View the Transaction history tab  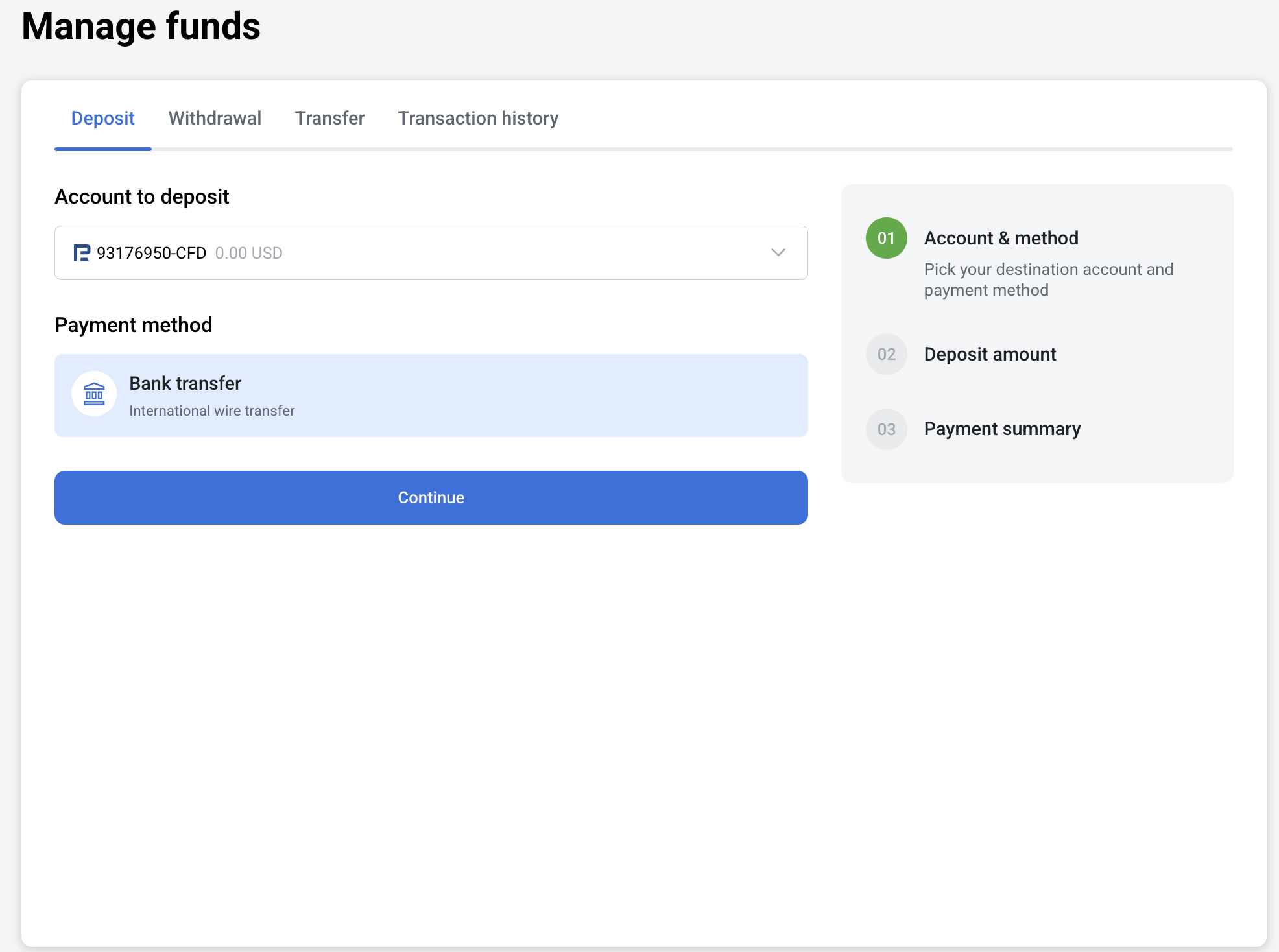[478, 118]
